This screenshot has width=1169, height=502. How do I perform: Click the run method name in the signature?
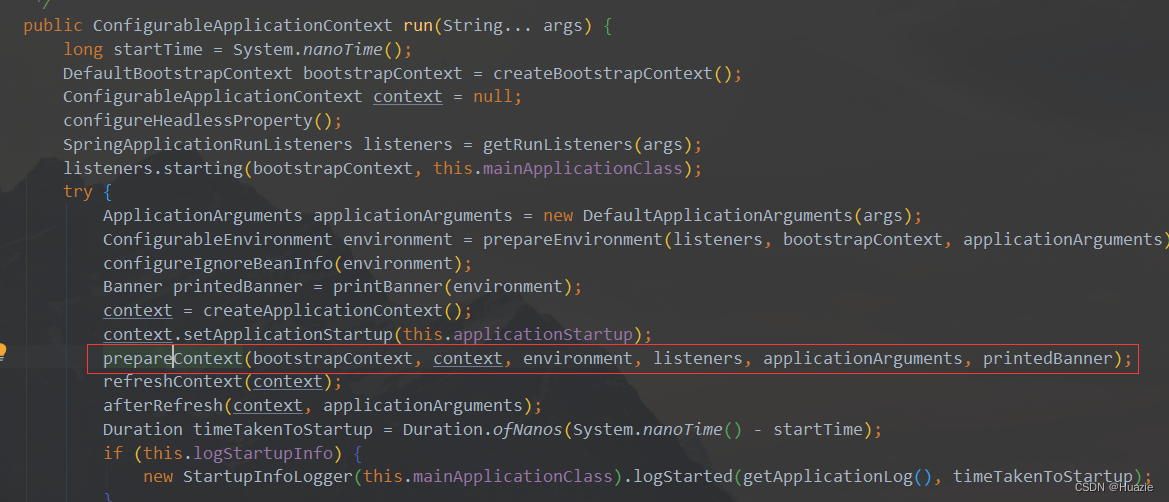pyautogui.click(x=418, y=26)
